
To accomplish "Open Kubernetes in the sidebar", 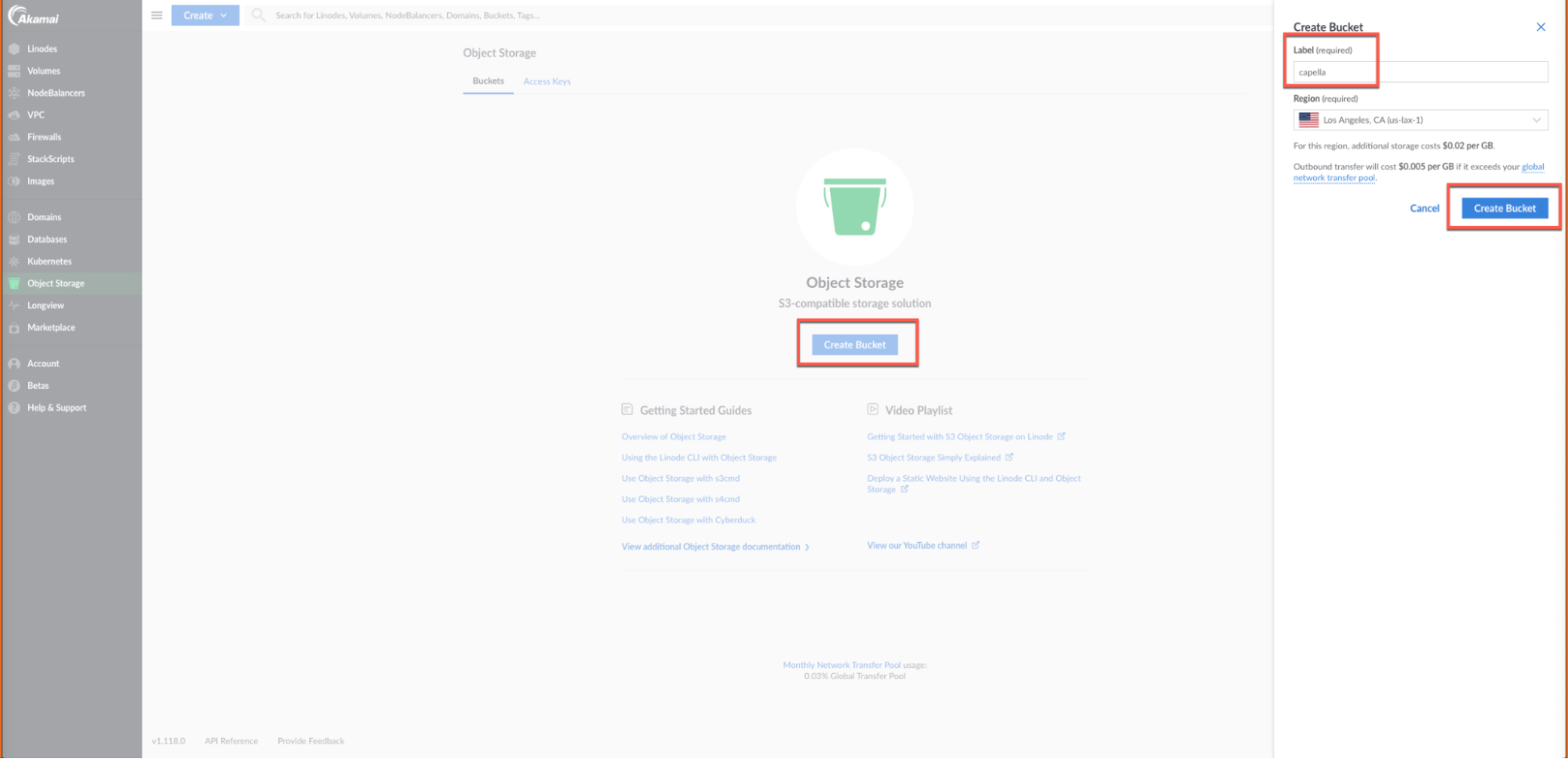I will tap(49, 261).
